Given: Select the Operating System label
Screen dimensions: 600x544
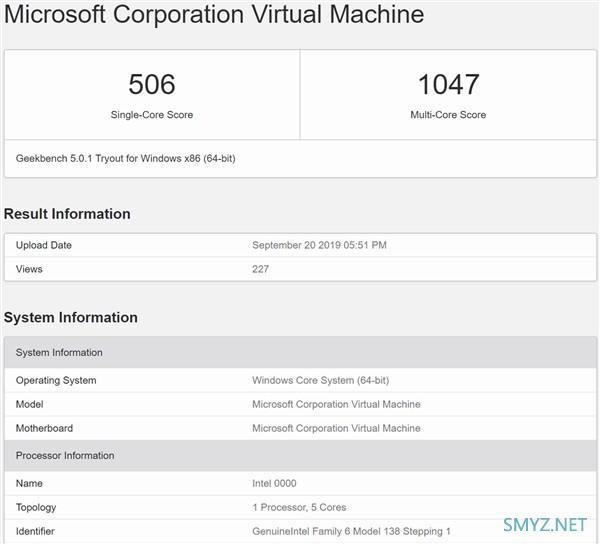Looking at the screenshot, I should point(56,380).
